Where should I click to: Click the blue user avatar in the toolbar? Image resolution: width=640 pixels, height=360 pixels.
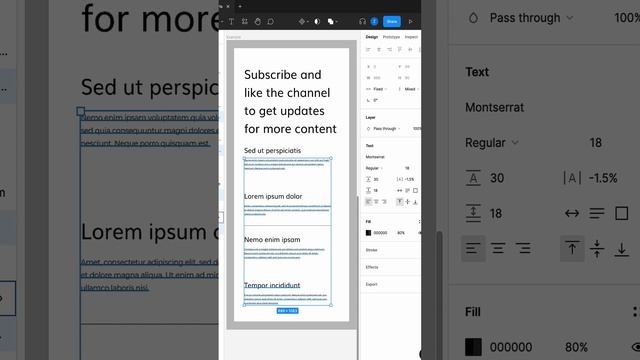coord(374,22)
